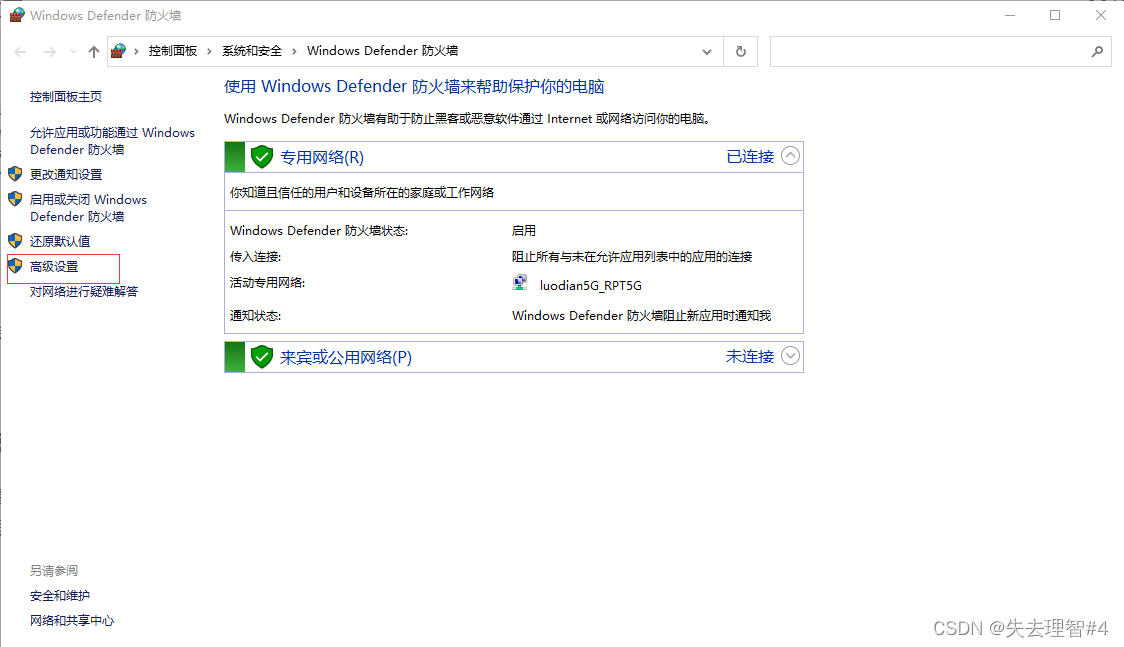
Task: Open address bar history dropdown
Action: pyautogui.click(x=707, y=52)
